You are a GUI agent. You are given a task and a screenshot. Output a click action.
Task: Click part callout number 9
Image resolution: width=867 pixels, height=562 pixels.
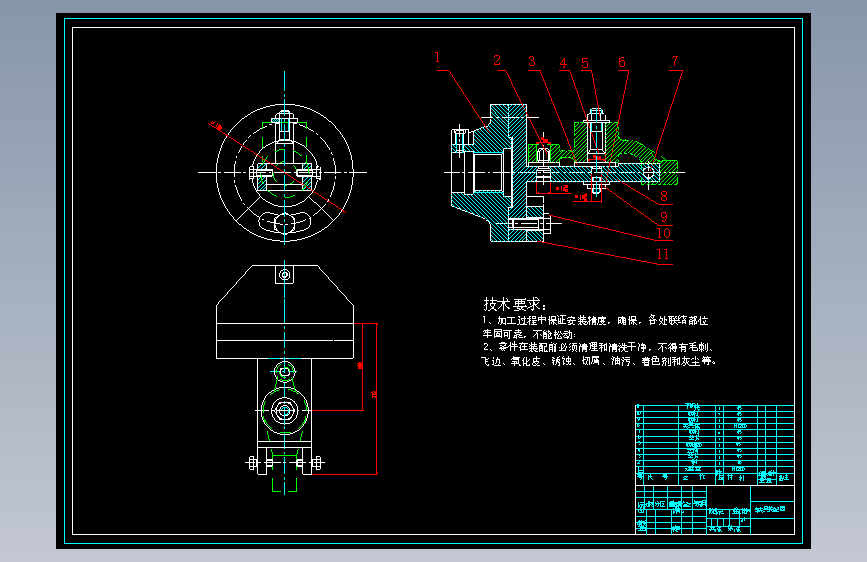[664, 217]
